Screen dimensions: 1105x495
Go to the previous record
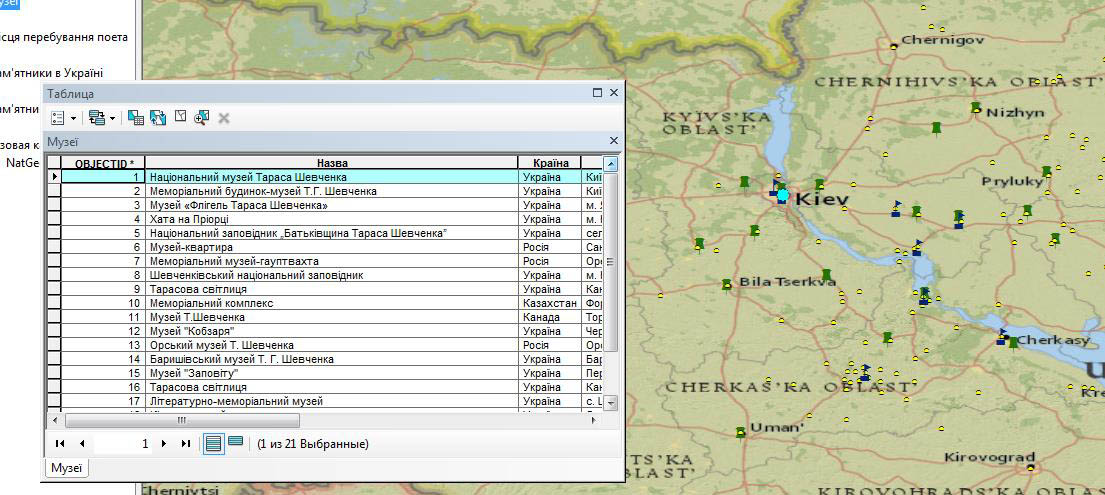[81, 444]
